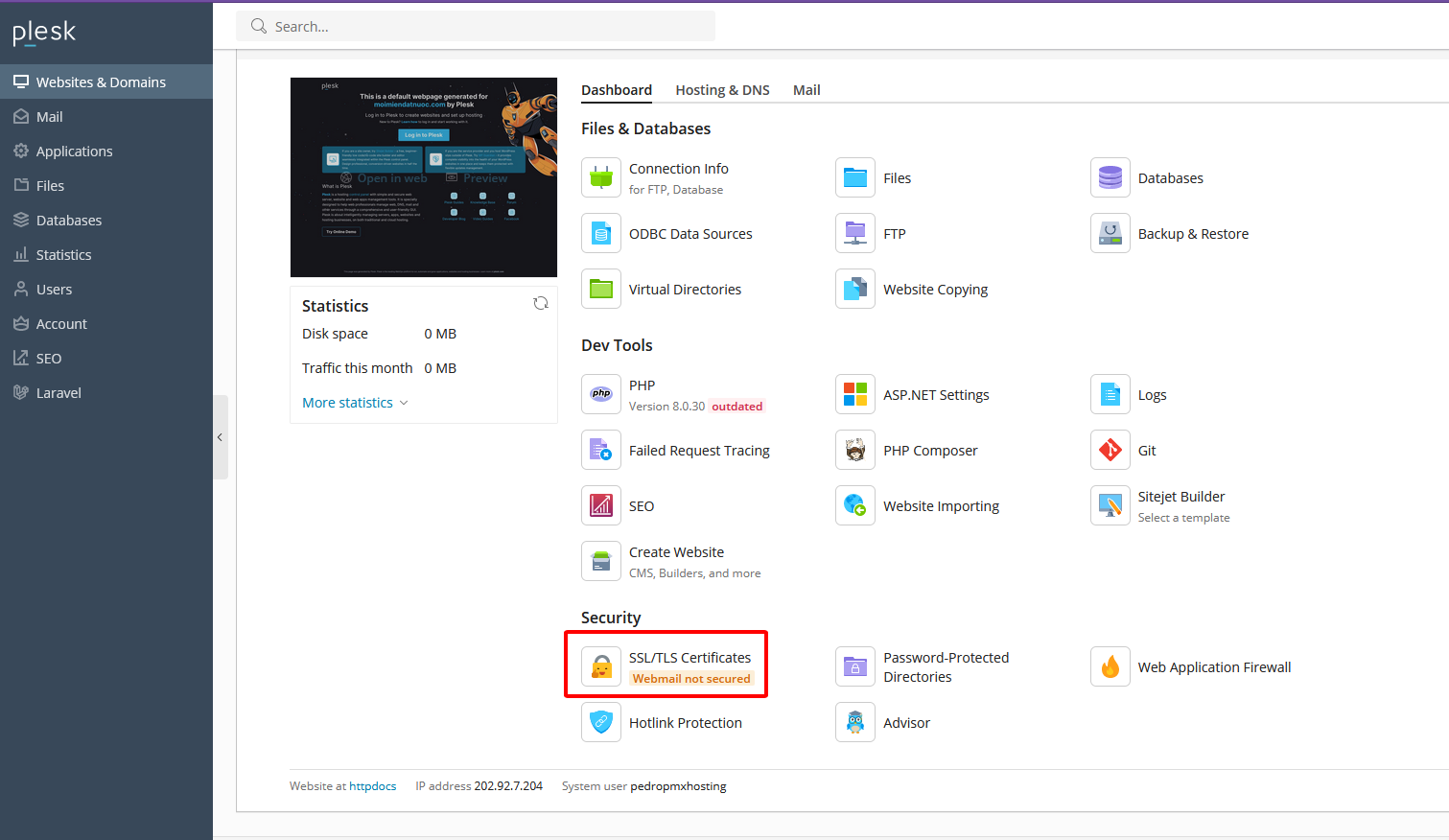Click the Advisor owl icon
The image size is (1449, 840).
pos(855,722)
